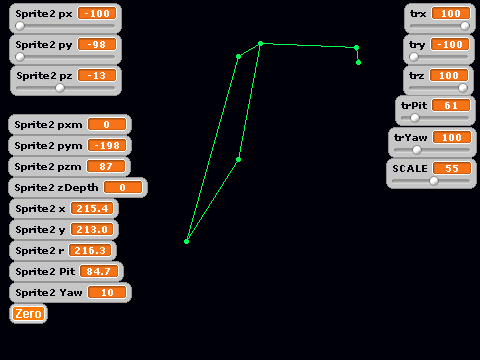This screenshot has width=480, height=360.
Task: Click the trYaw slider knob
Action: pos(417,150)
